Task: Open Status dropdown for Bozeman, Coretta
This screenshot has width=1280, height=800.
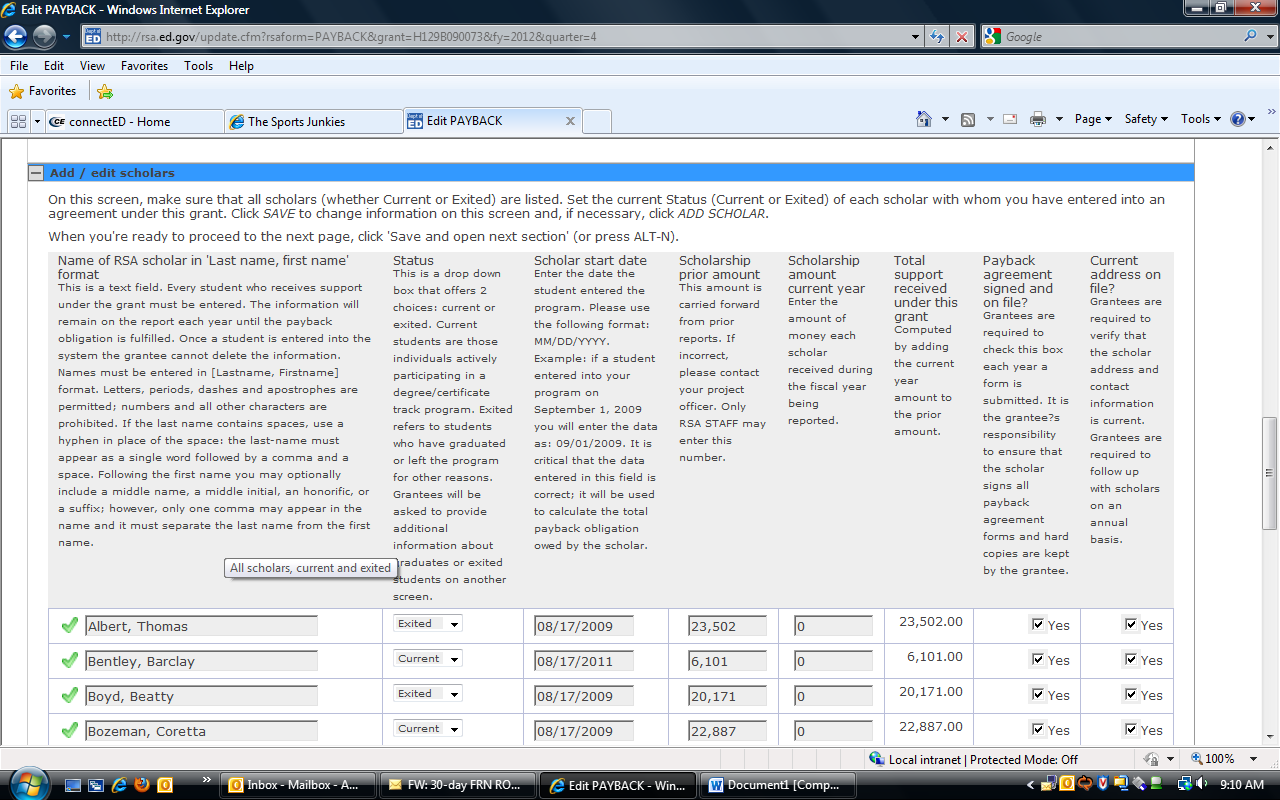Action: click(x=428, y=729)
